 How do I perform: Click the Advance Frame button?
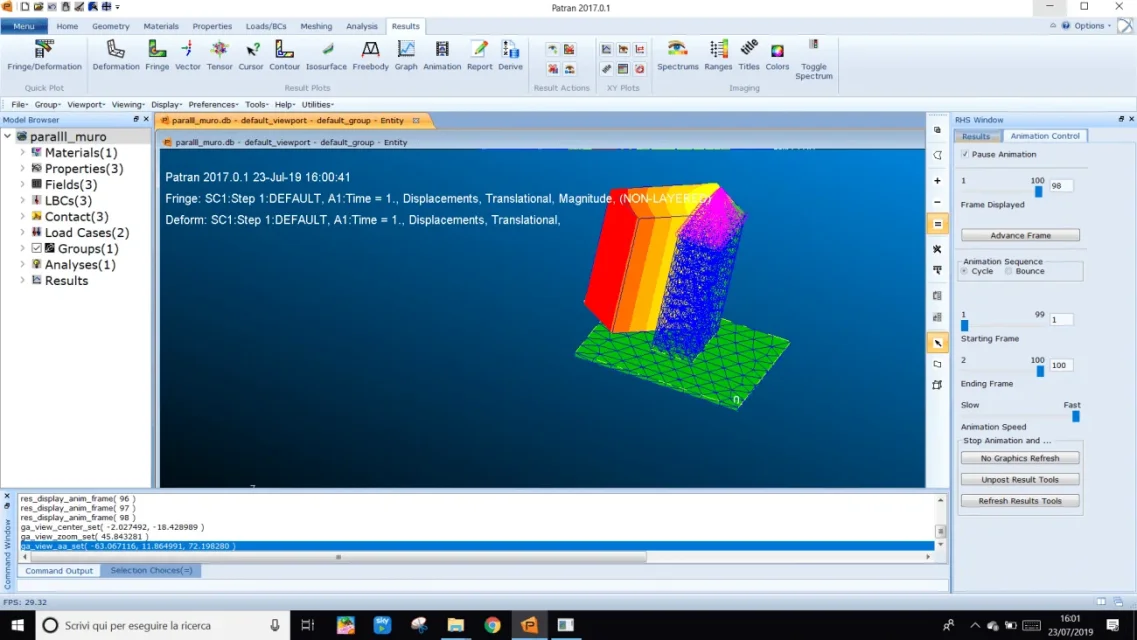click(1020, 236)
